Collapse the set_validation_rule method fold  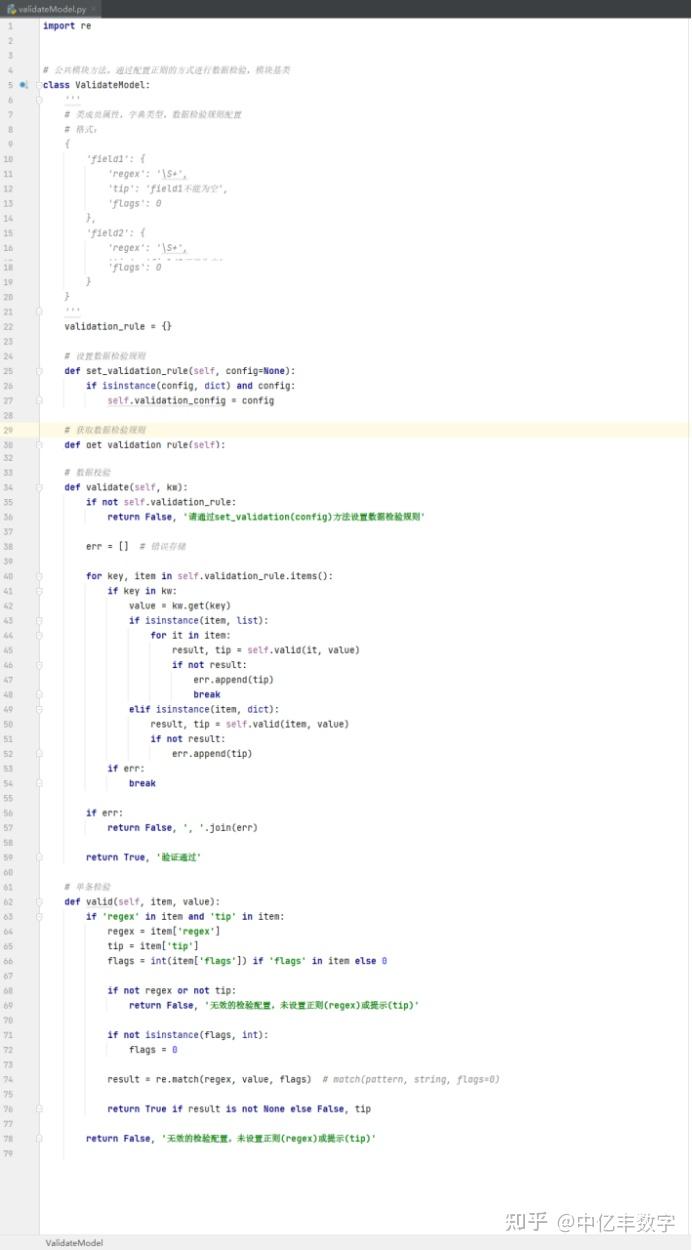[x=40, y=371]
